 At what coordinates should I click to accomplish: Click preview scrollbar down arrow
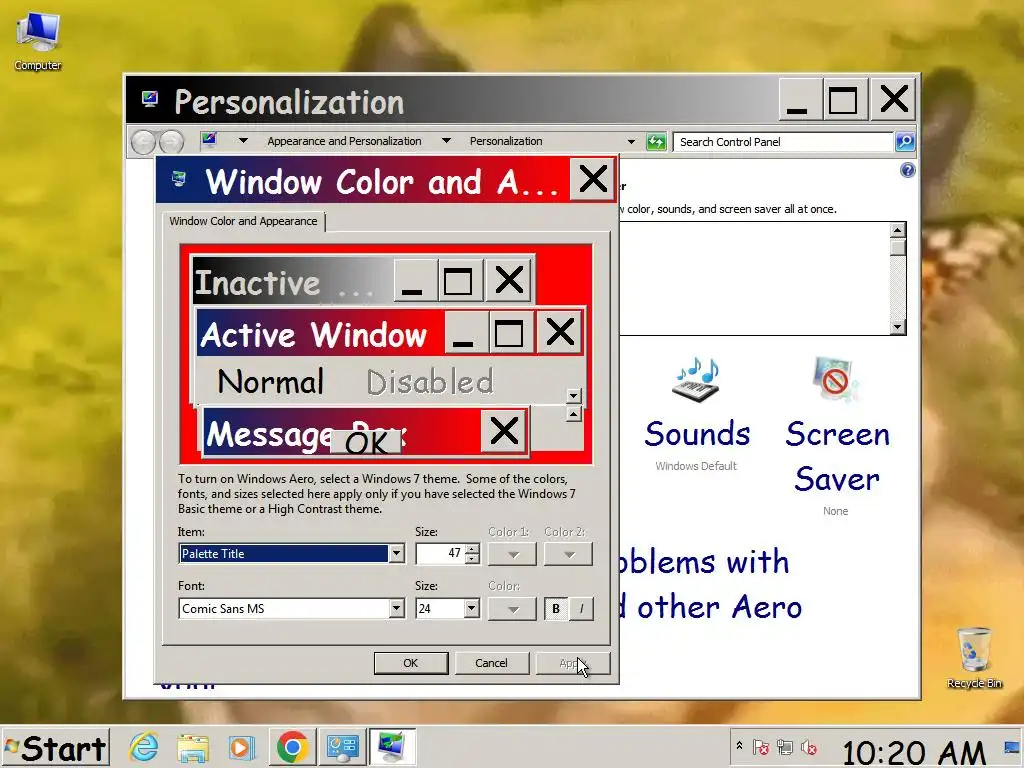(x=573, y=395)
